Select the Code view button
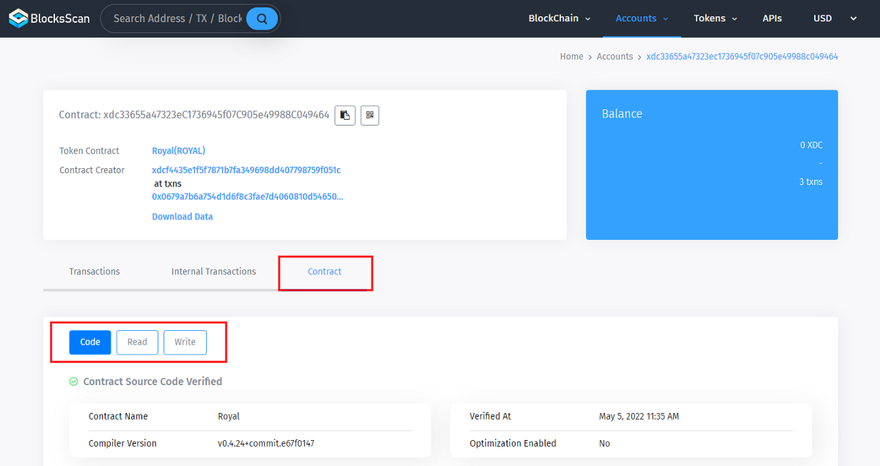 click(90, 342)
